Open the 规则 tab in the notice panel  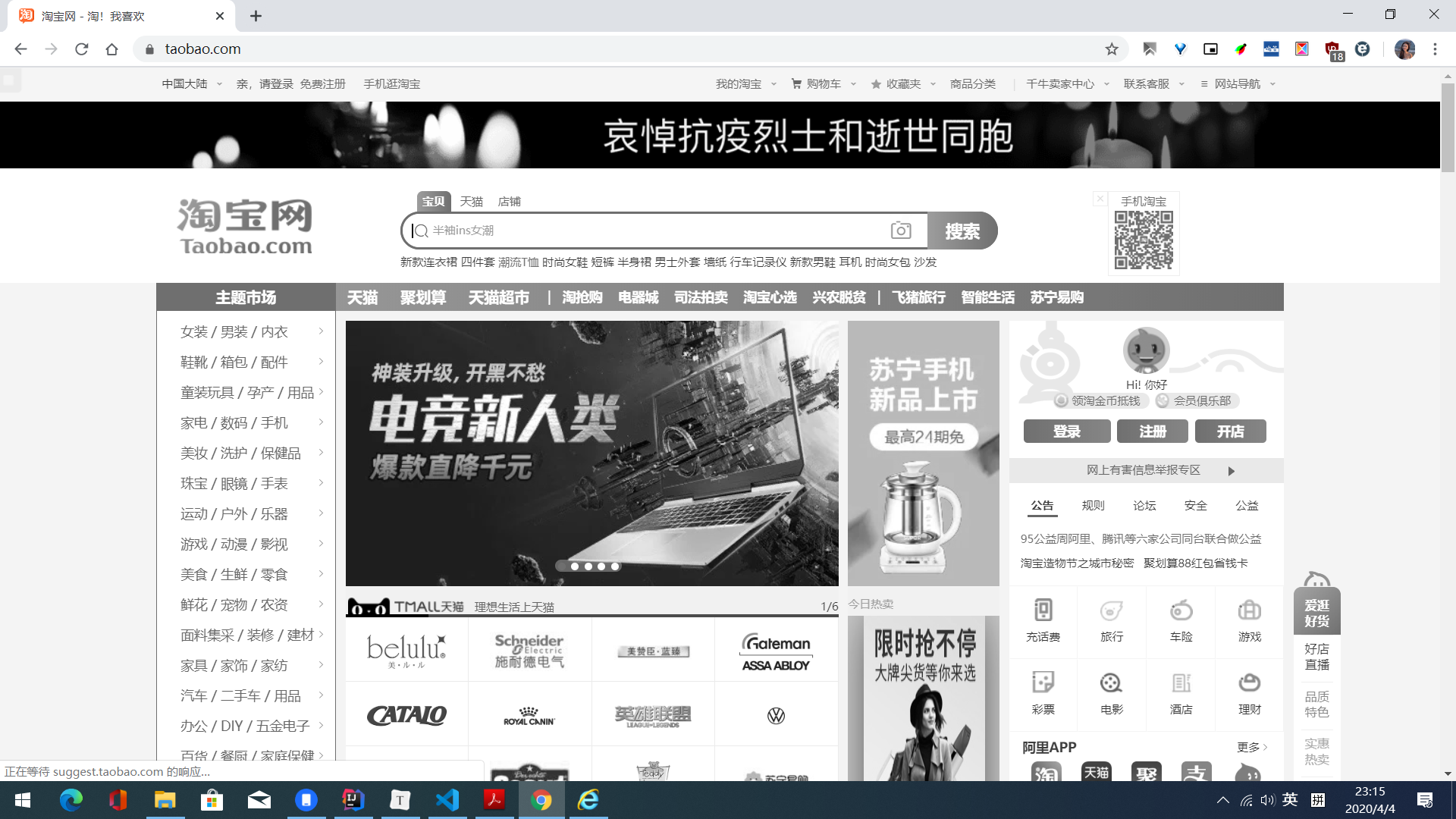point(1094,505)
